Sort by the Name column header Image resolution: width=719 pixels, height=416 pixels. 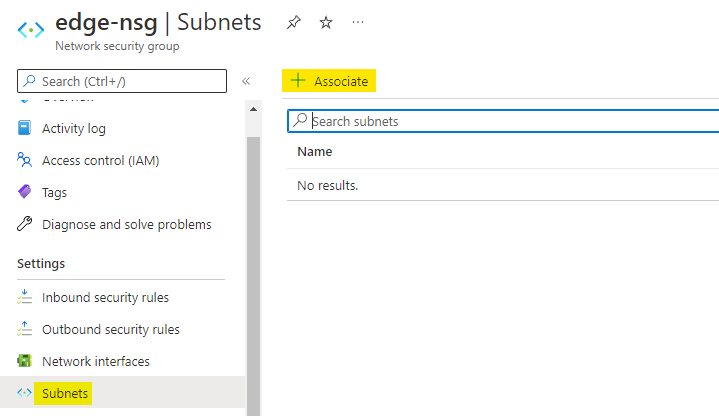click(x=315, y=152)
